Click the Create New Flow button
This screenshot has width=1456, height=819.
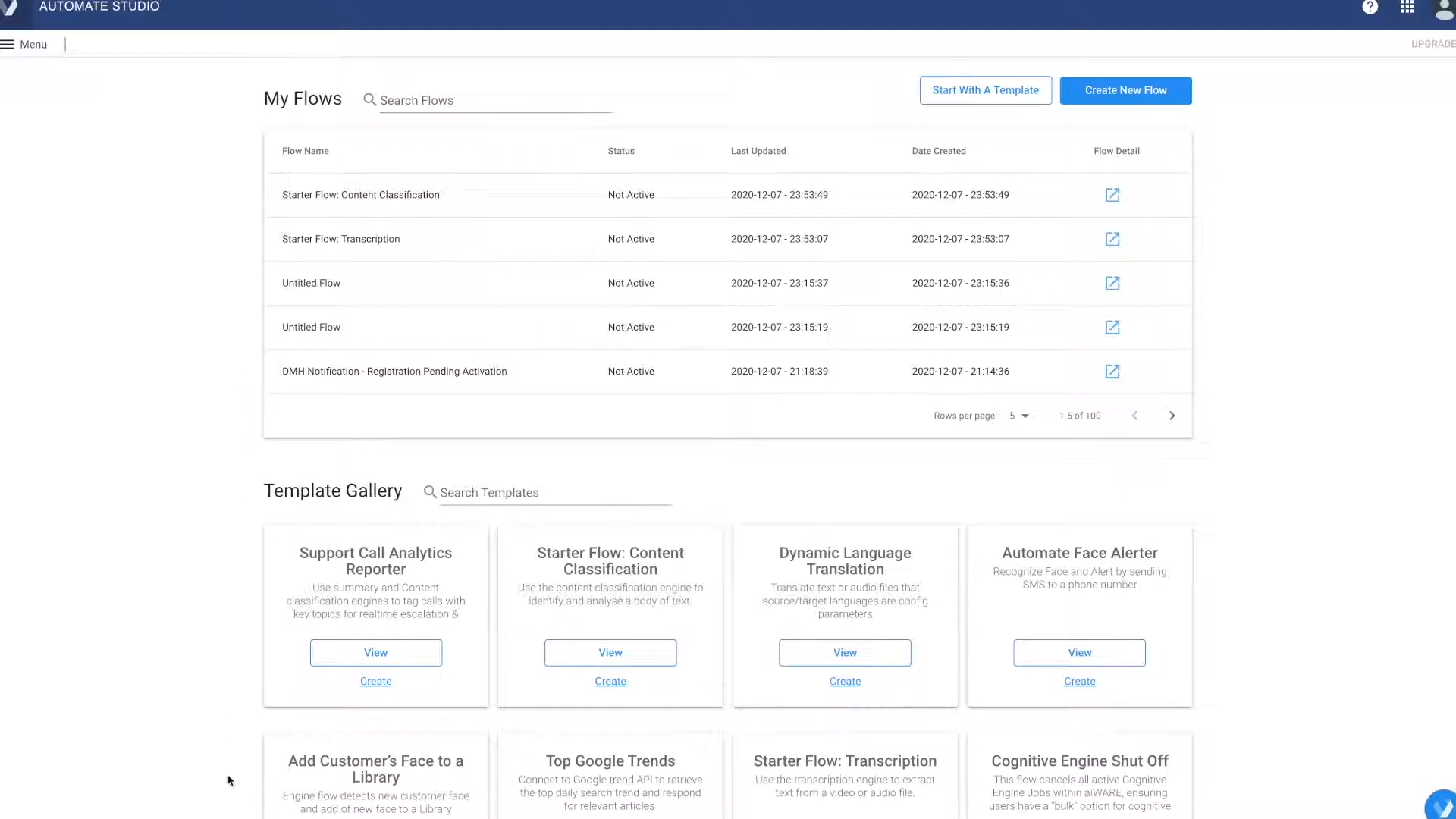pyautogui.click(x=1125, y=89)
